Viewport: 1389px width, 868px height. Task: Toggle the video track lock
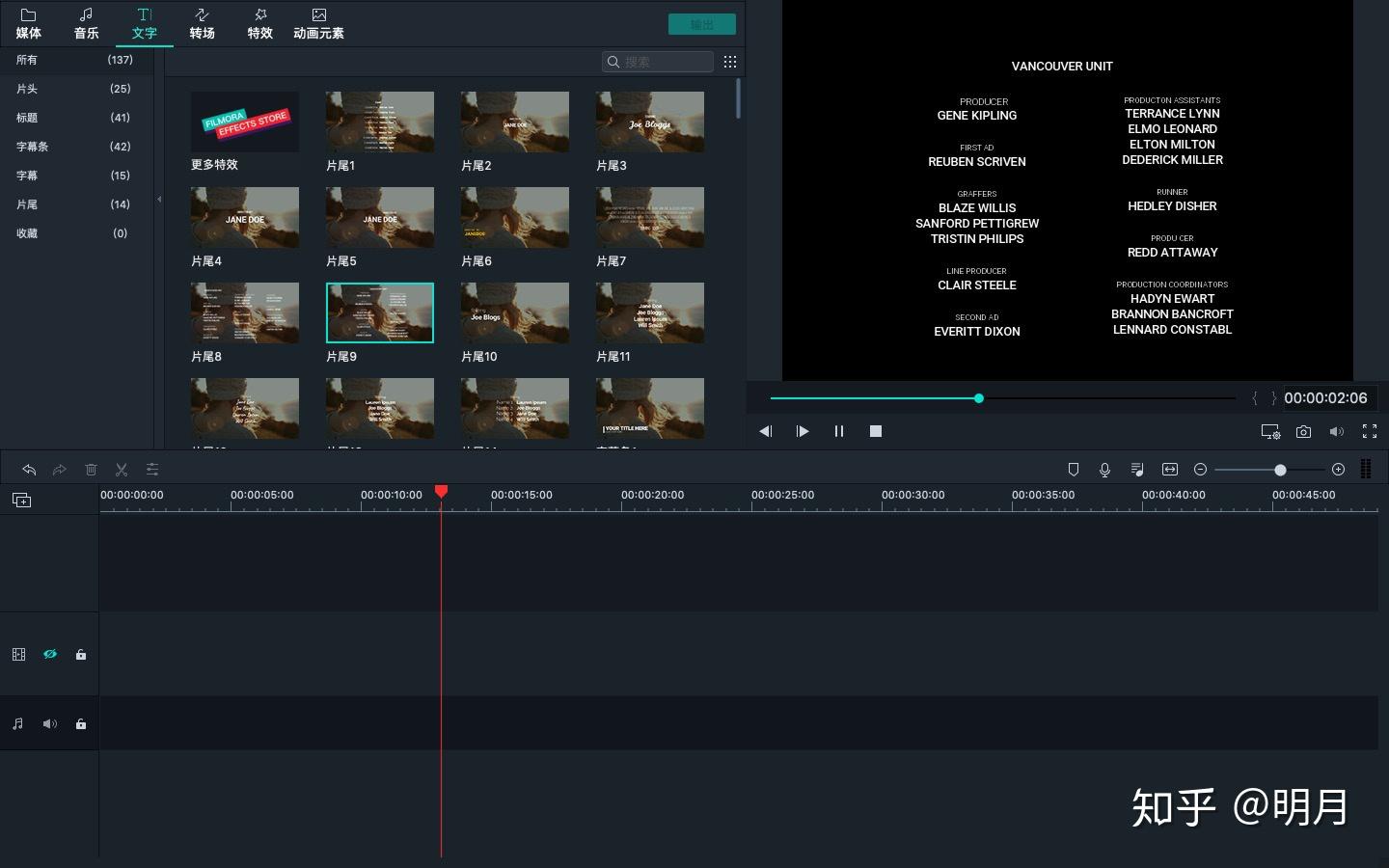tap(81, 654)
